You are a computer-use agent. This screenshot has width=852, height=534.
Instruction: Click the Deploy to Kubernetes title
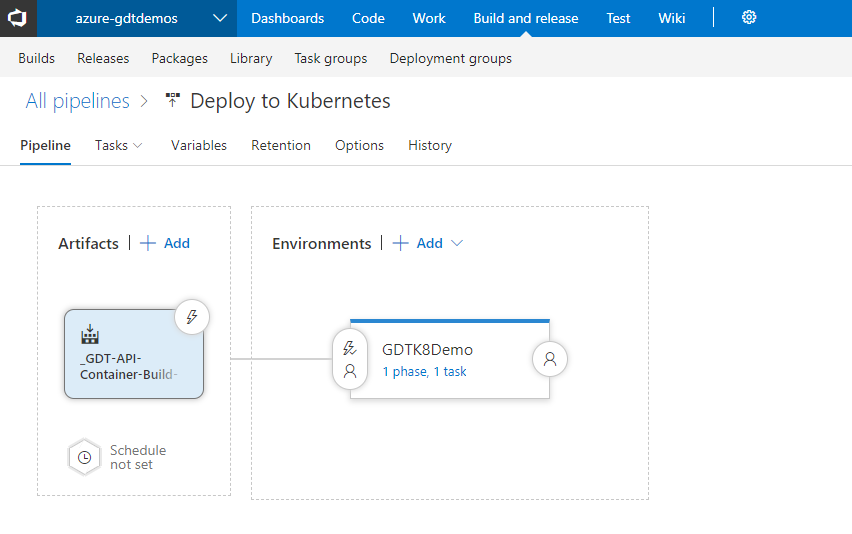point(290,101)
